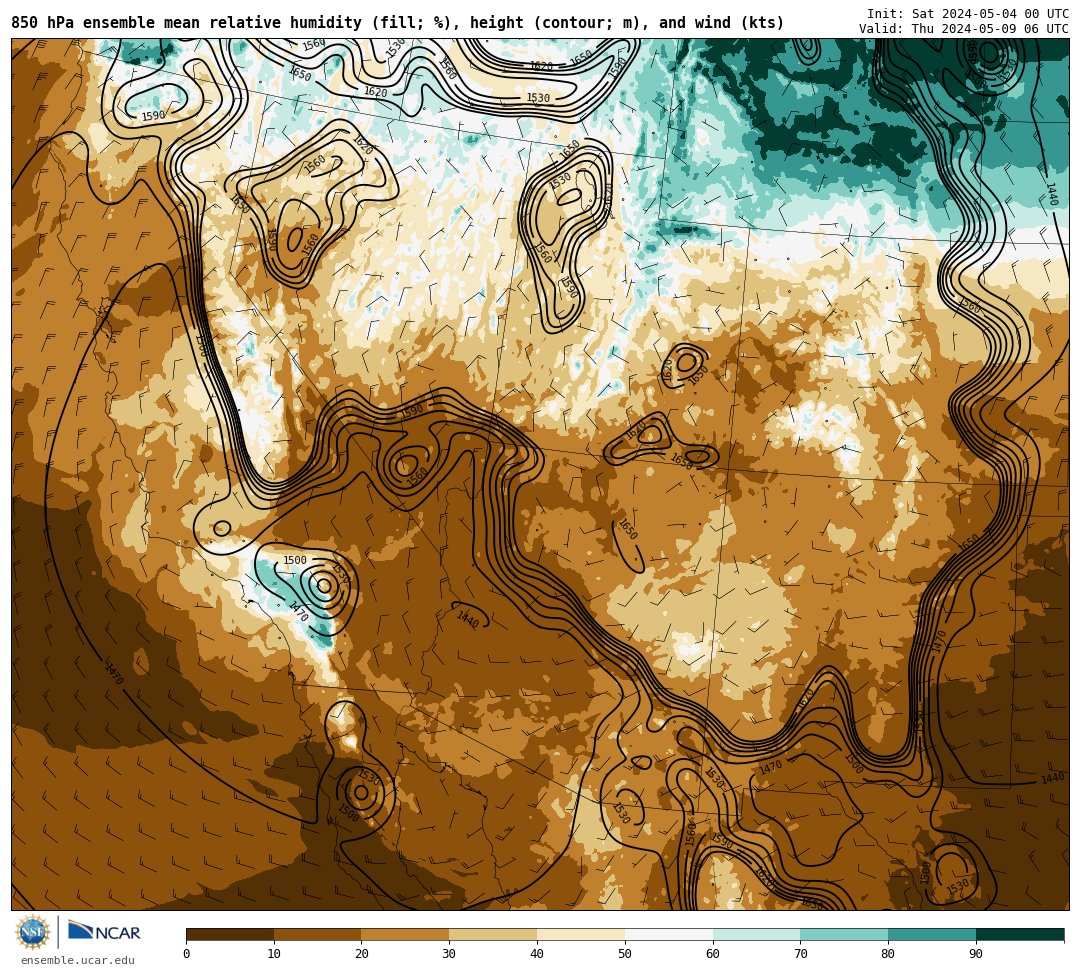Click the colorbar tick label '10'
The image size is (1080, 973).
coord(274,954)
